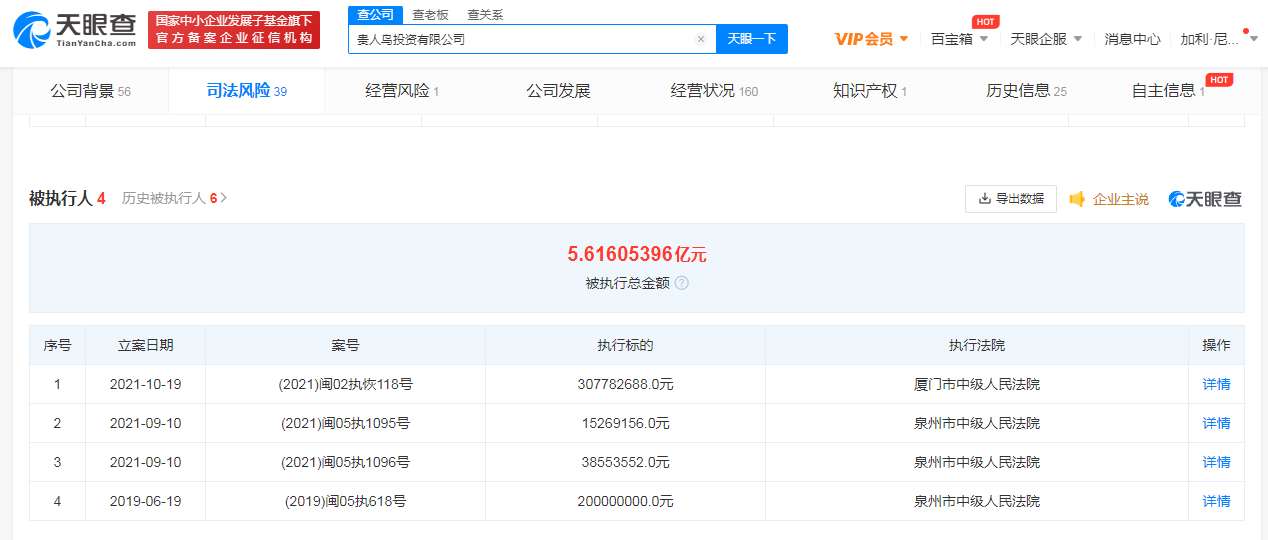The image size is (1268, 540).
Task: Open the 知识产权 tab
Action: pos(869,91)
